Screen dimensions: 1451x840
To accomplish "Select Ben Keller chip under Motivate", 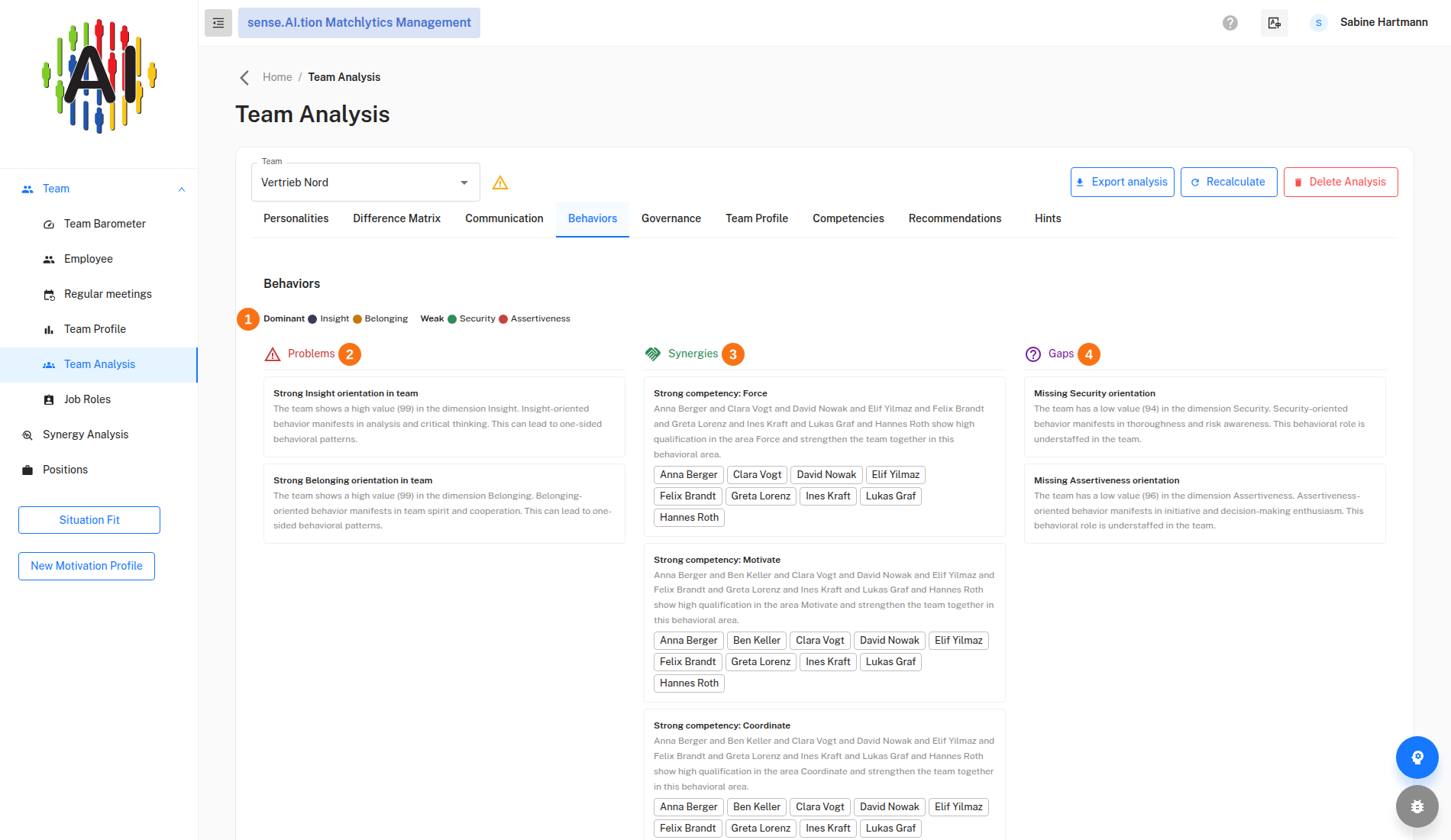I will [x=757, y=641].
